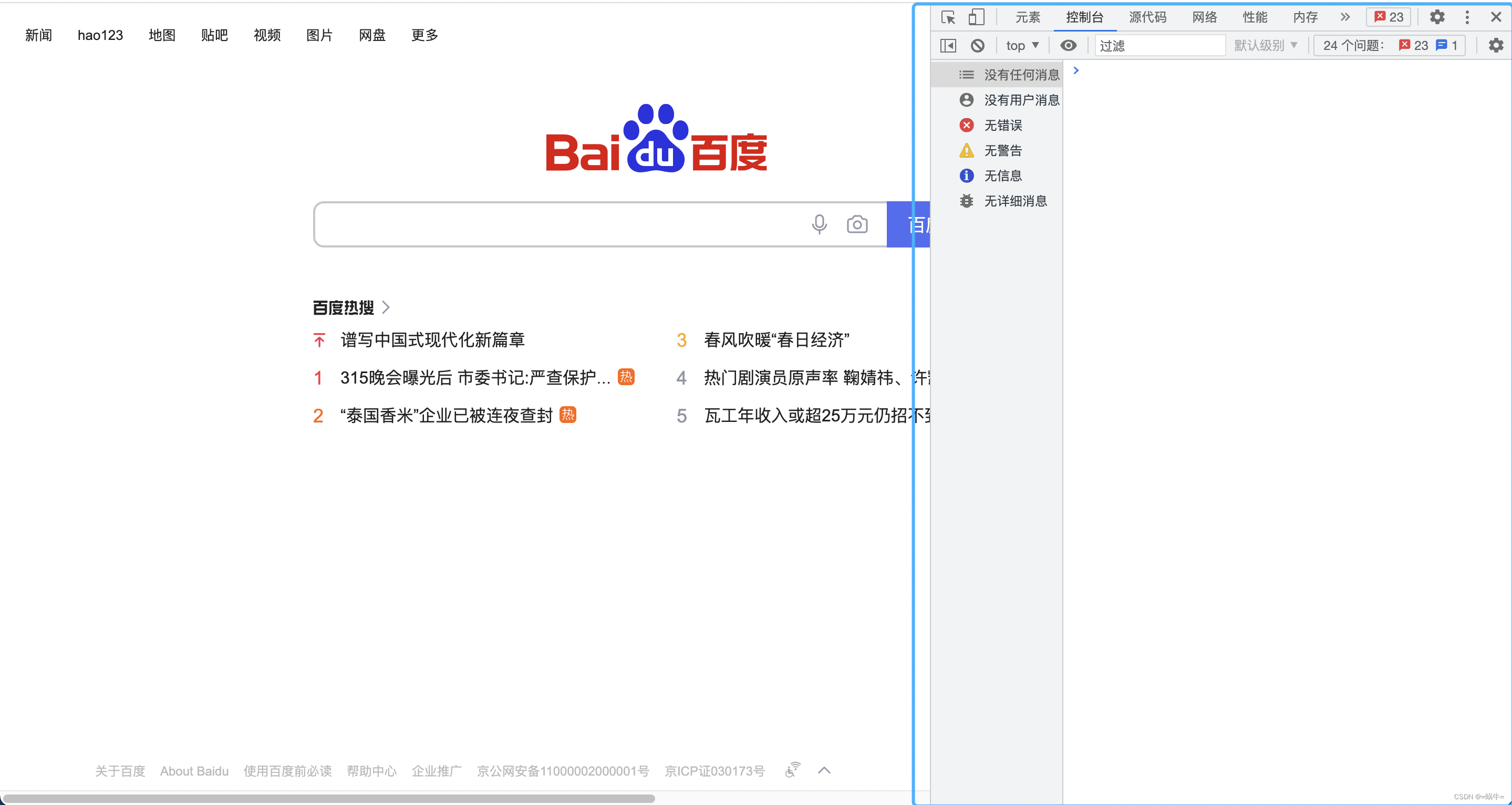This screenshot has height=805, width=1512.
Task: Select 'No user messages' sidebar entry
Action: click(997, 100)
